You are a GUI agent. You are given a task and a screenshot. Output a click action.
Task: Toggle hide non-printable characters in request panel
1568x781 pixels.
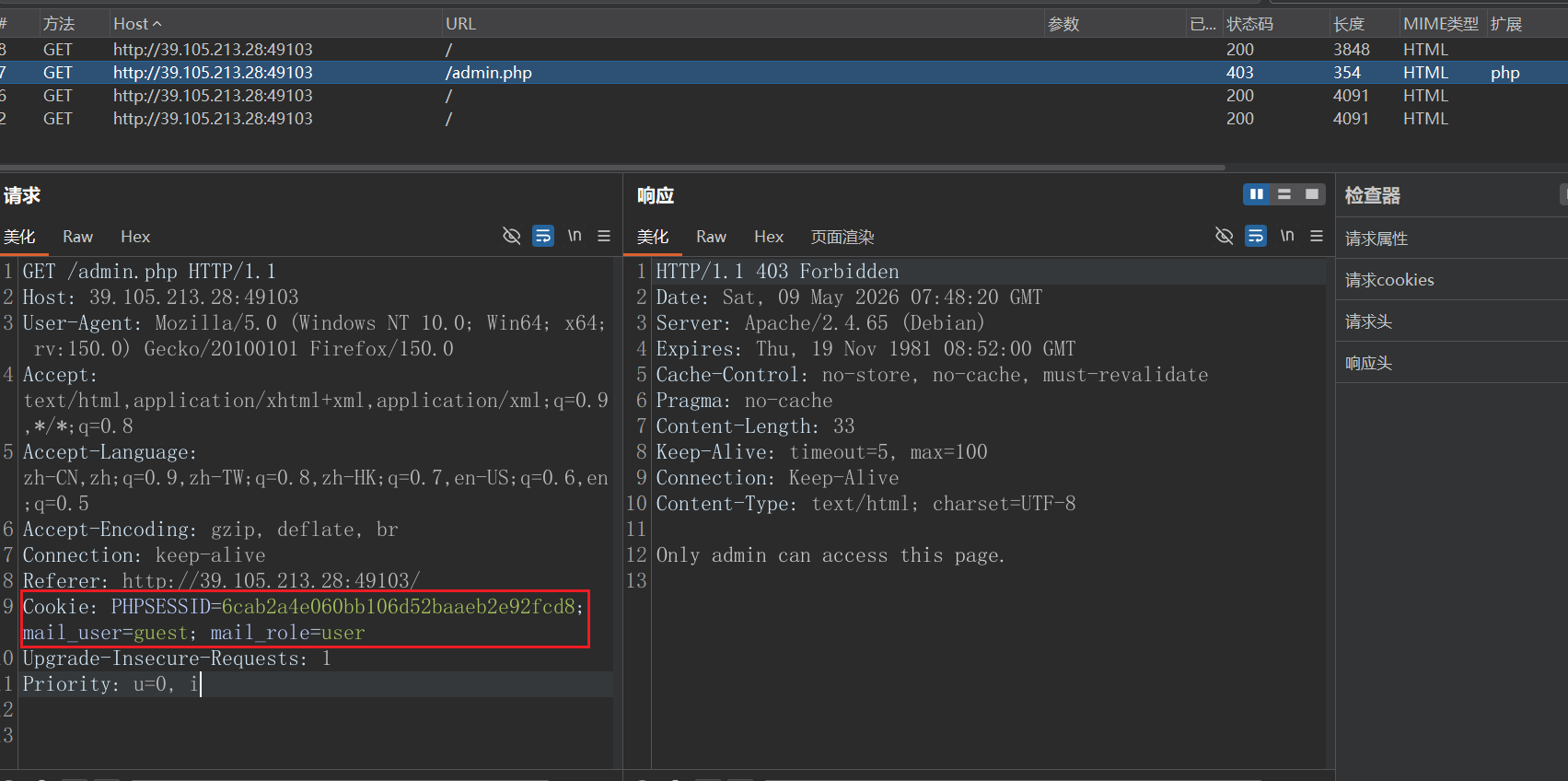coord(511,236)
